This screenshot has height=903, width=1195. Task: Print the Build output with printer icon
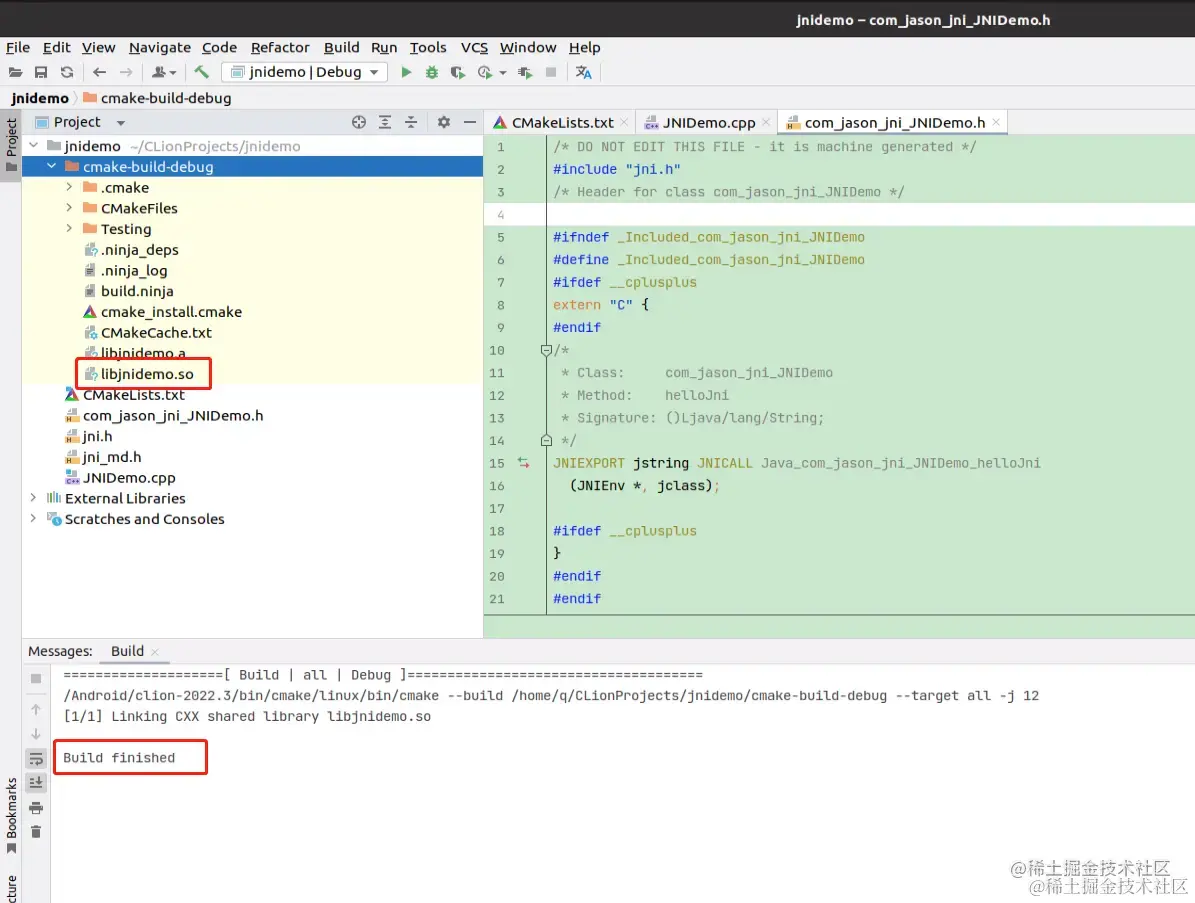point(36,808)
